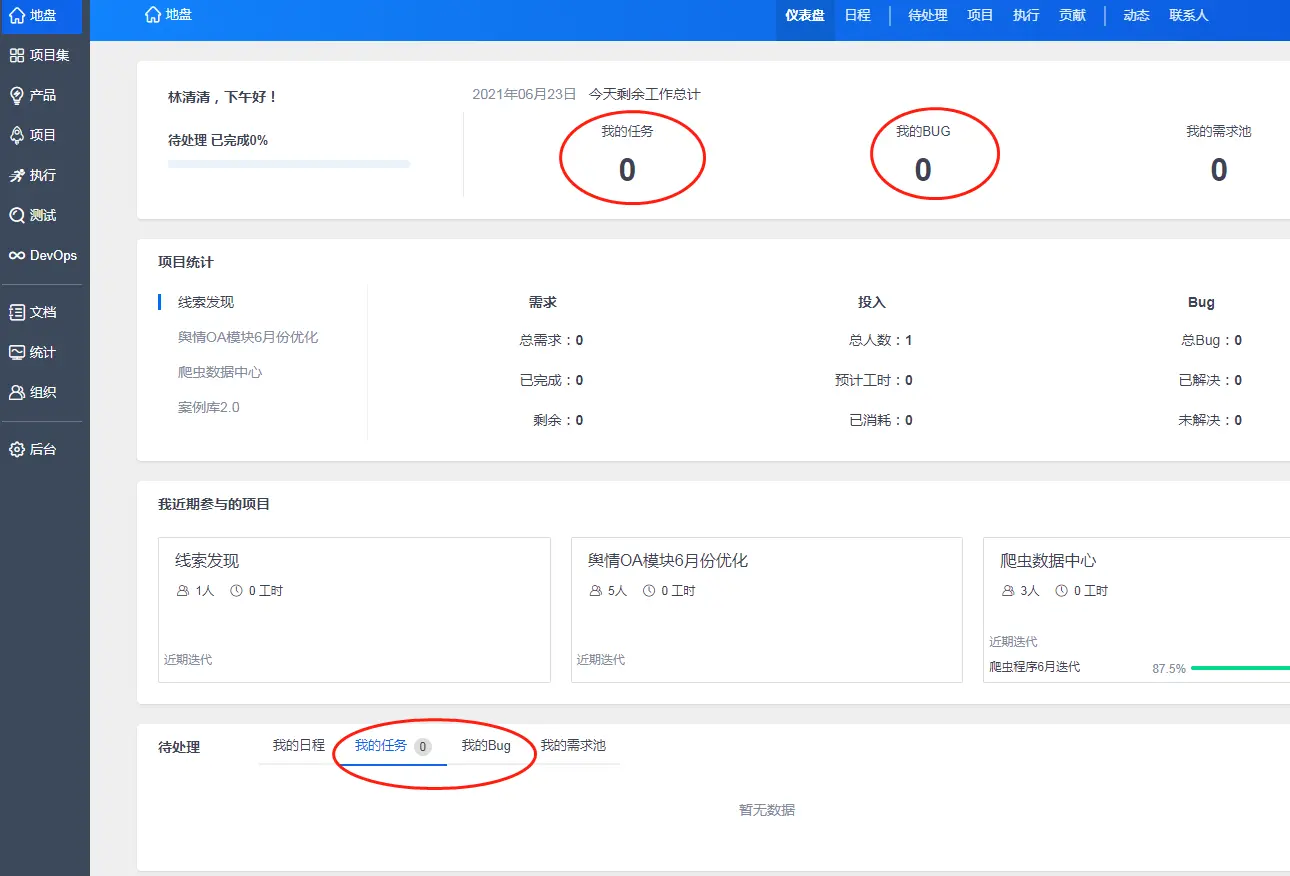Click the 地盘 home icon in sidebar
The image size is (1290, 876).
(x=17, y=15)
